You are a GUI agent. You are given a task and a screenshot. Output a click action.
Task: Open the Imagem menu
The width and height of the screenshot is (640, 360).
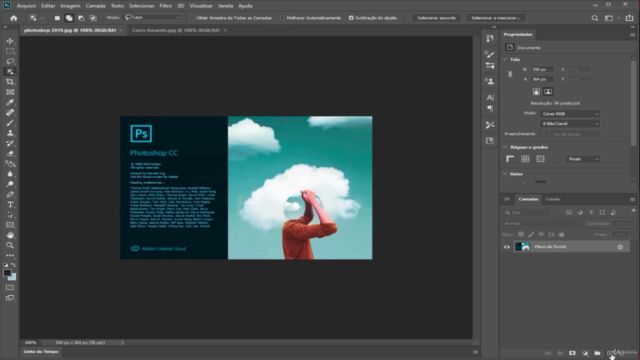pos(70,6)
